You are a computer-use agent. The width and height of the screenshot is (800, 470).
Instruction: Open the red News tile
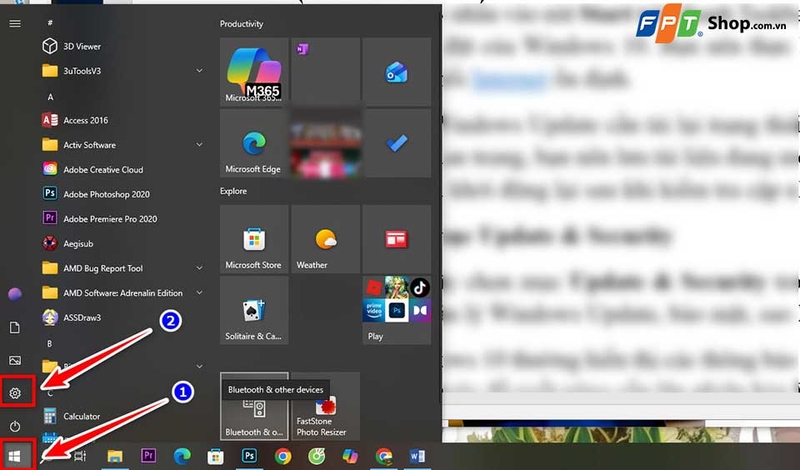tap(396, 239)
